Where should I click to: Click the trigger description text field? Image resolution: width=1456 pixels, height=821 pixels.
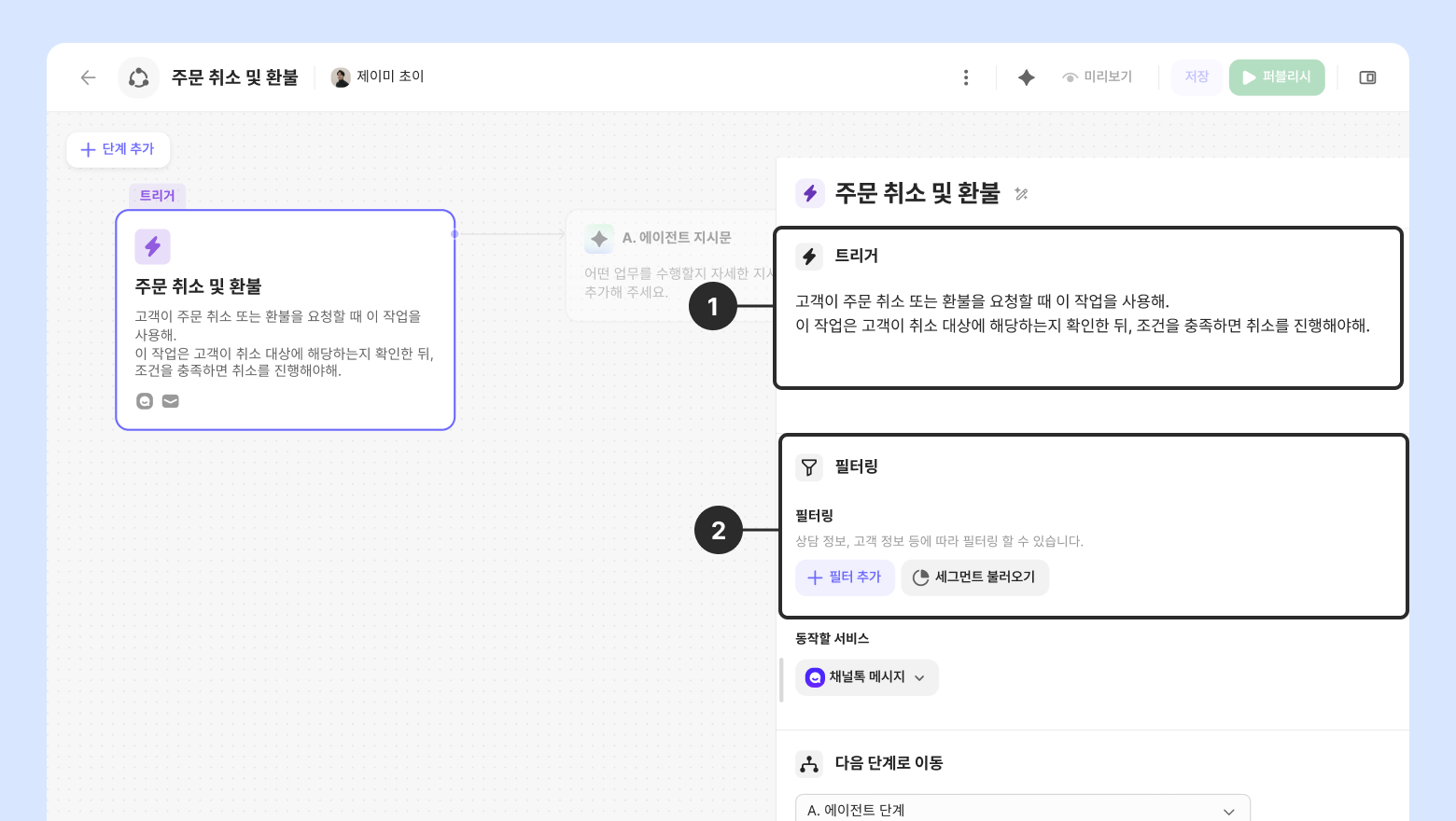click(x=1083, y=313)
